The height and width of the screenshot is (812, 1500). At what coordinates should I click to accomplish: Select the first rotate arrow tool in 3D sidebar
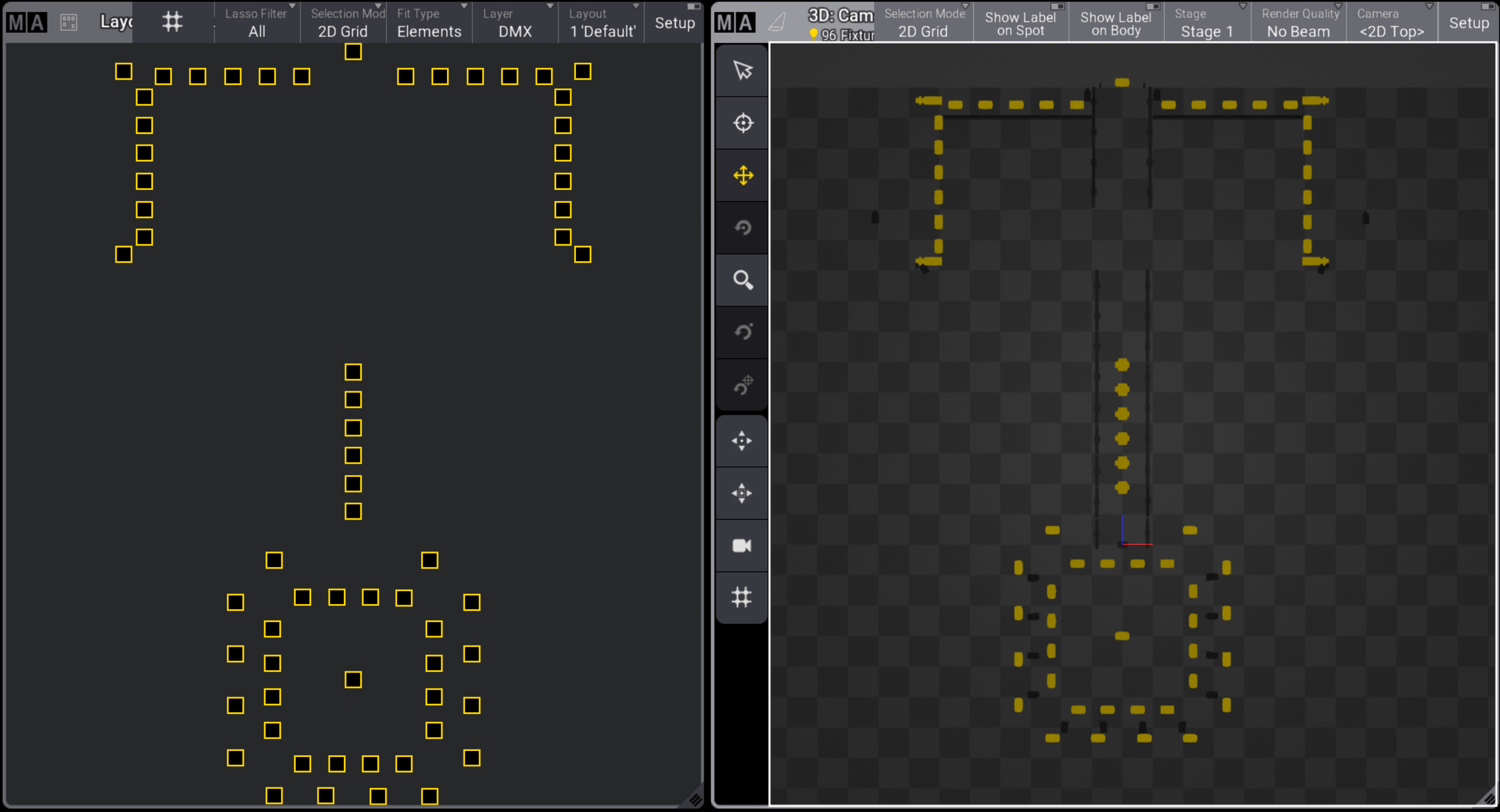tap(742, 227)
